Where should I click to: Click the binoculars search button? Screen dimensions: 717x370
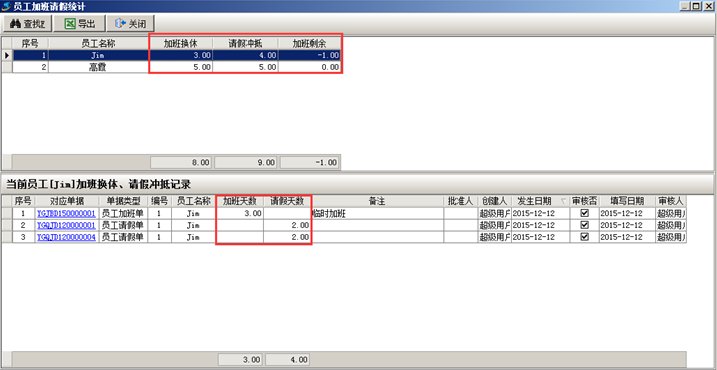(x=27, y=23)
